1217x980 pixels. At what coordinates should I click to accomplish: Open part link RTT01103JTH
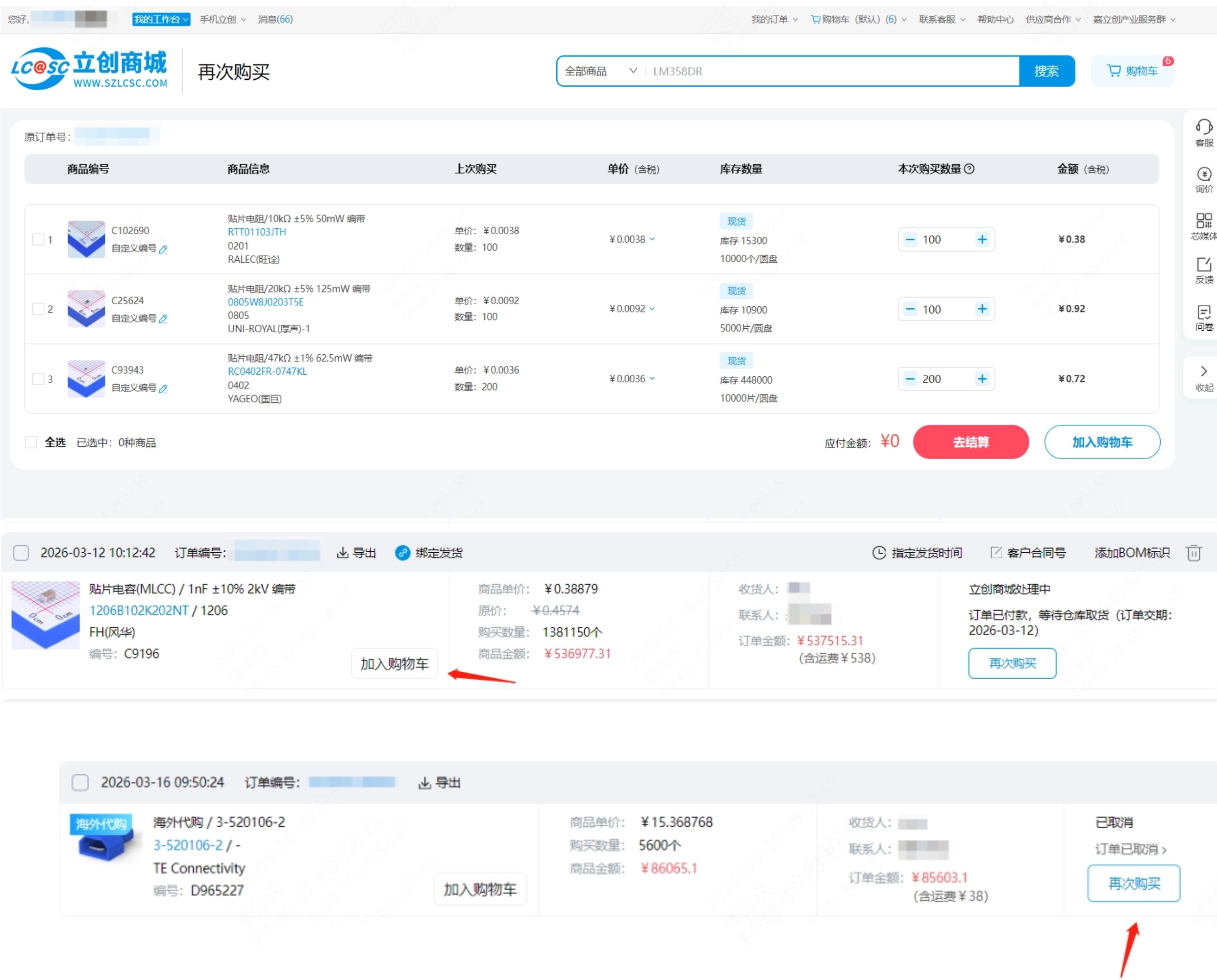[256, 232]
